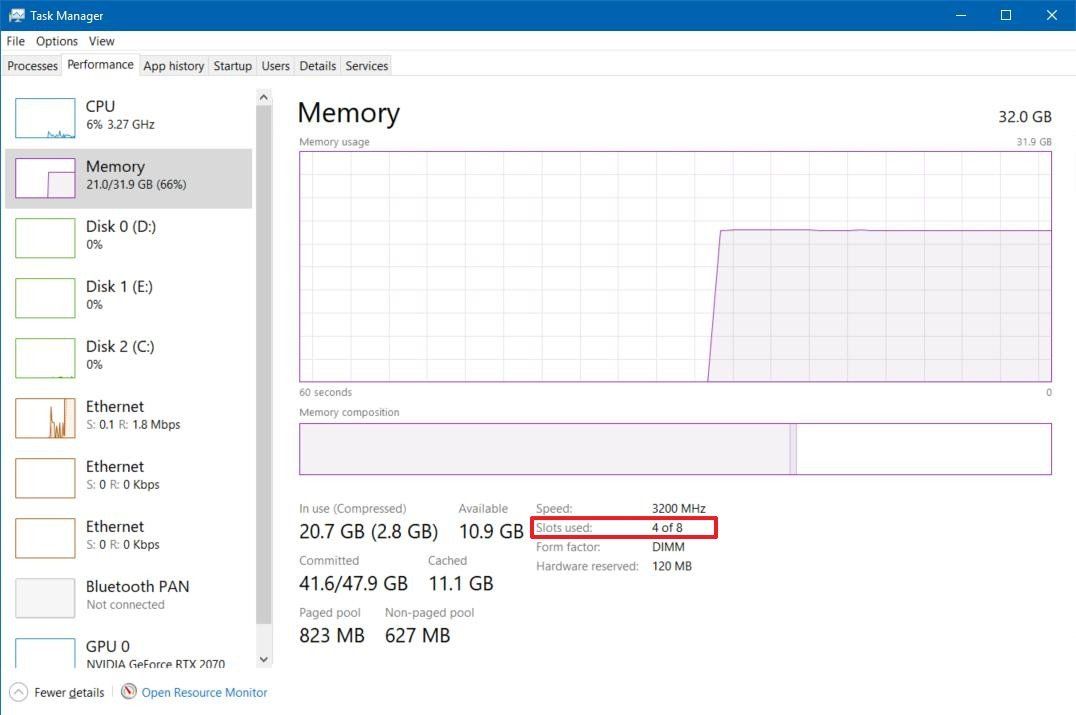Open Resource Monitor via the link

pos(204,692)
